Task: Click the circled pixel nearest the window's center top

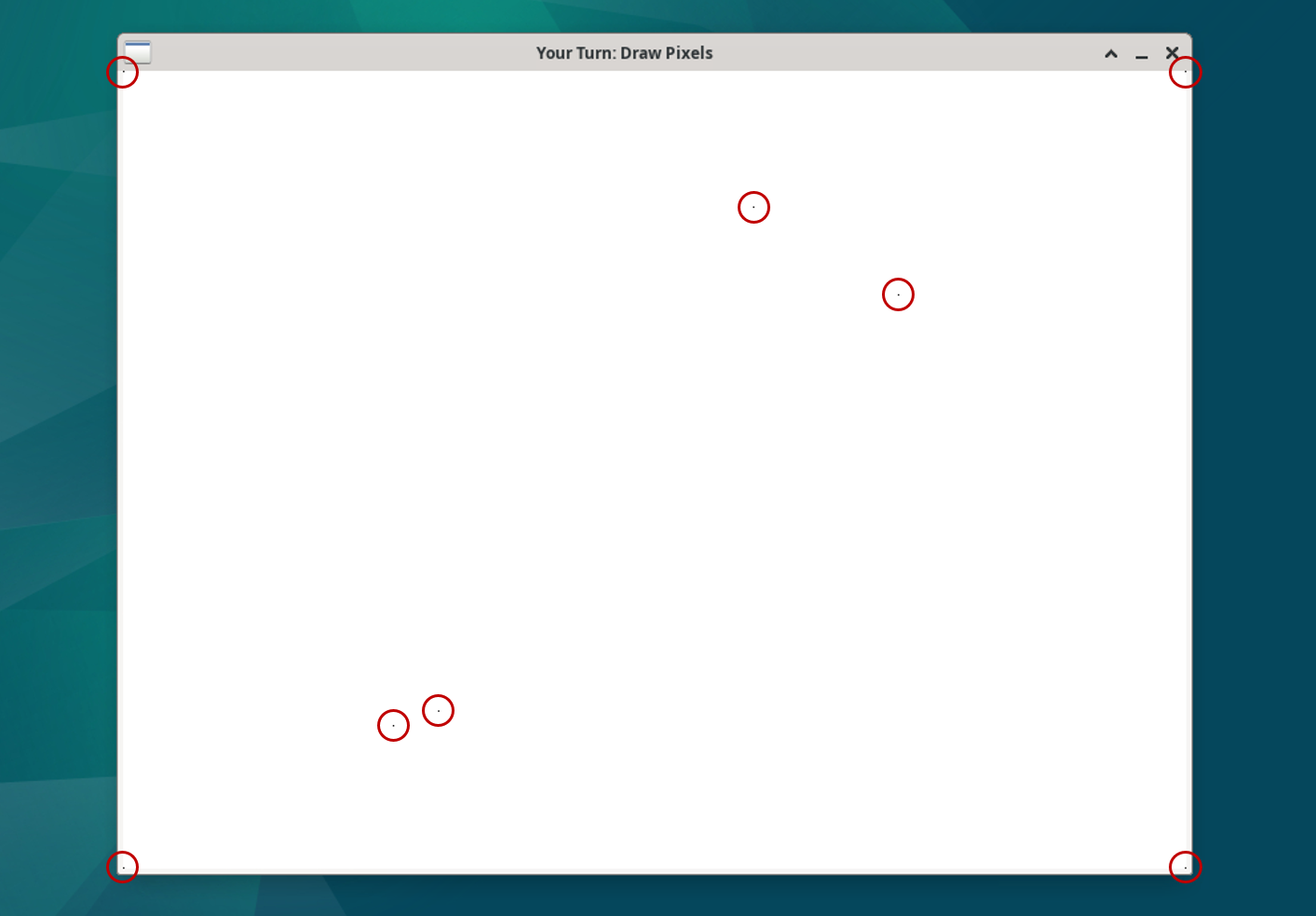Action: [x=753, y=207]
